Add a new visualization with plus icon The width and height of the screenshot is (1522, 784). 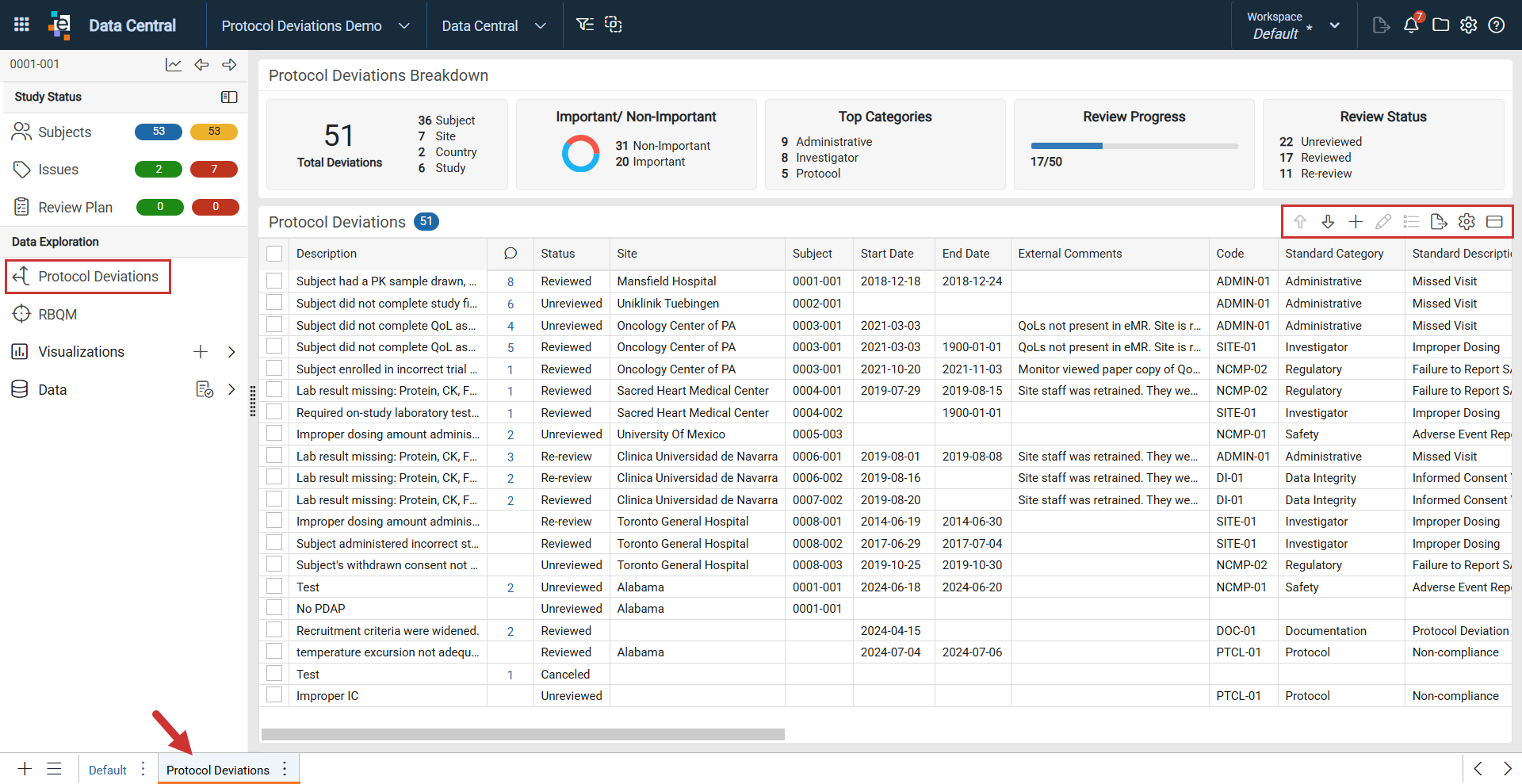201,352
